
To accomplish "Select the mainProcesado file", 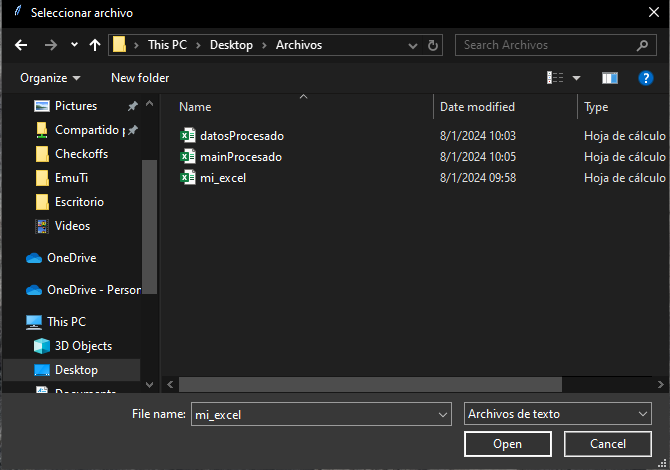I will point(241,157).
